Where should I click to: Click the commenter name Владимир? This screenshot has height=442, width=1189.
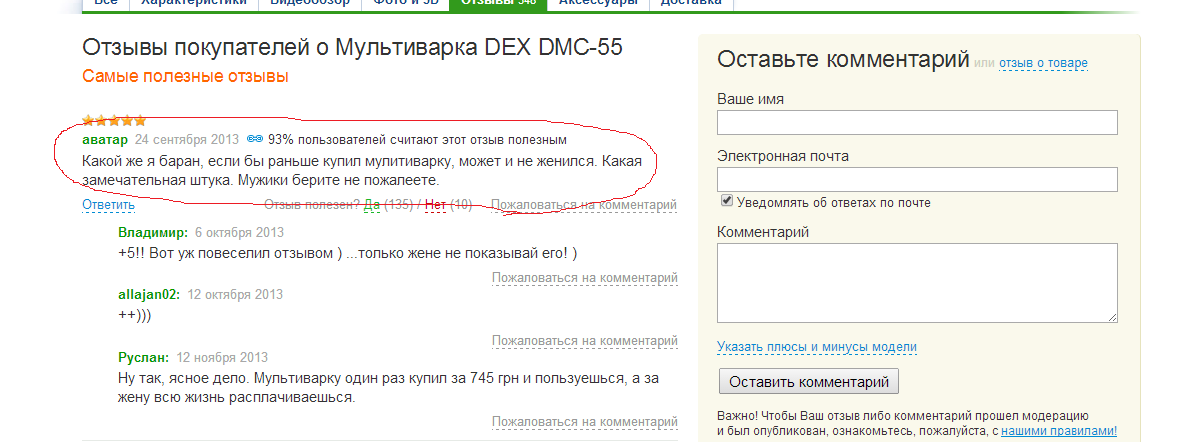(x=153, y=232)
